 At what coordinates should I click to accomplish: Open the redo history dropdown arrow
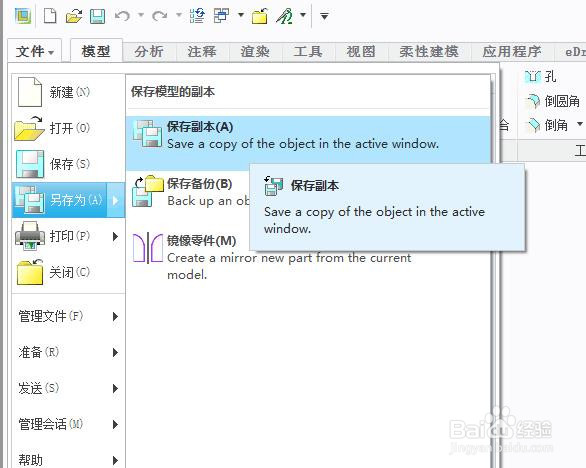[179, 15]
